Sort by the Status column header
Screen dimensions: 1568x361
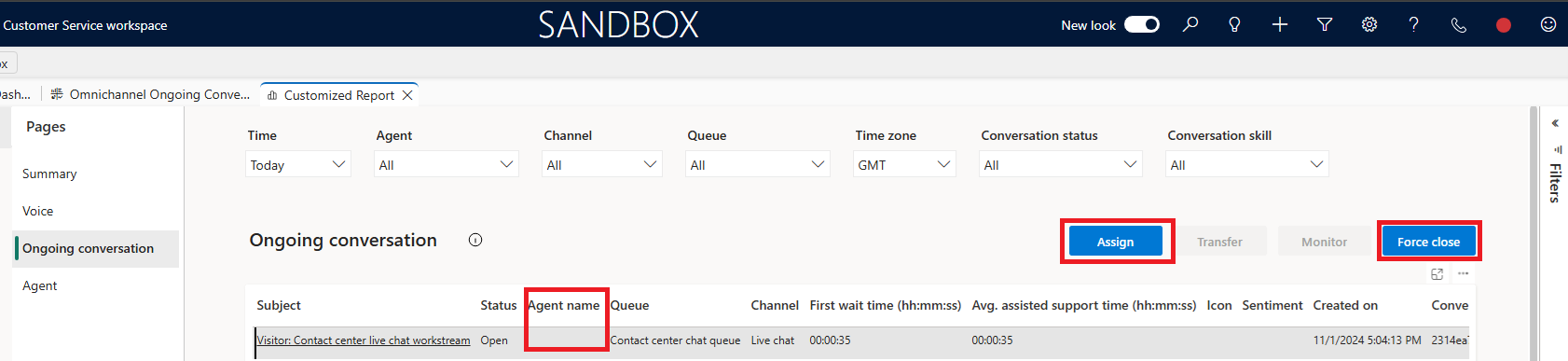tap(499, 305)
